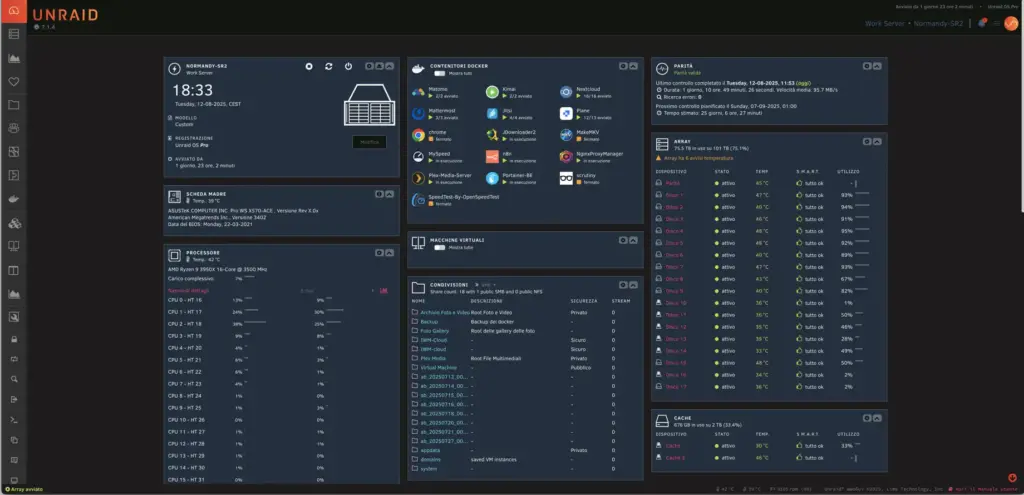Click the JDownloader2 container icon
Viewport: 1024px width, 495px height.
coord(492,134)
